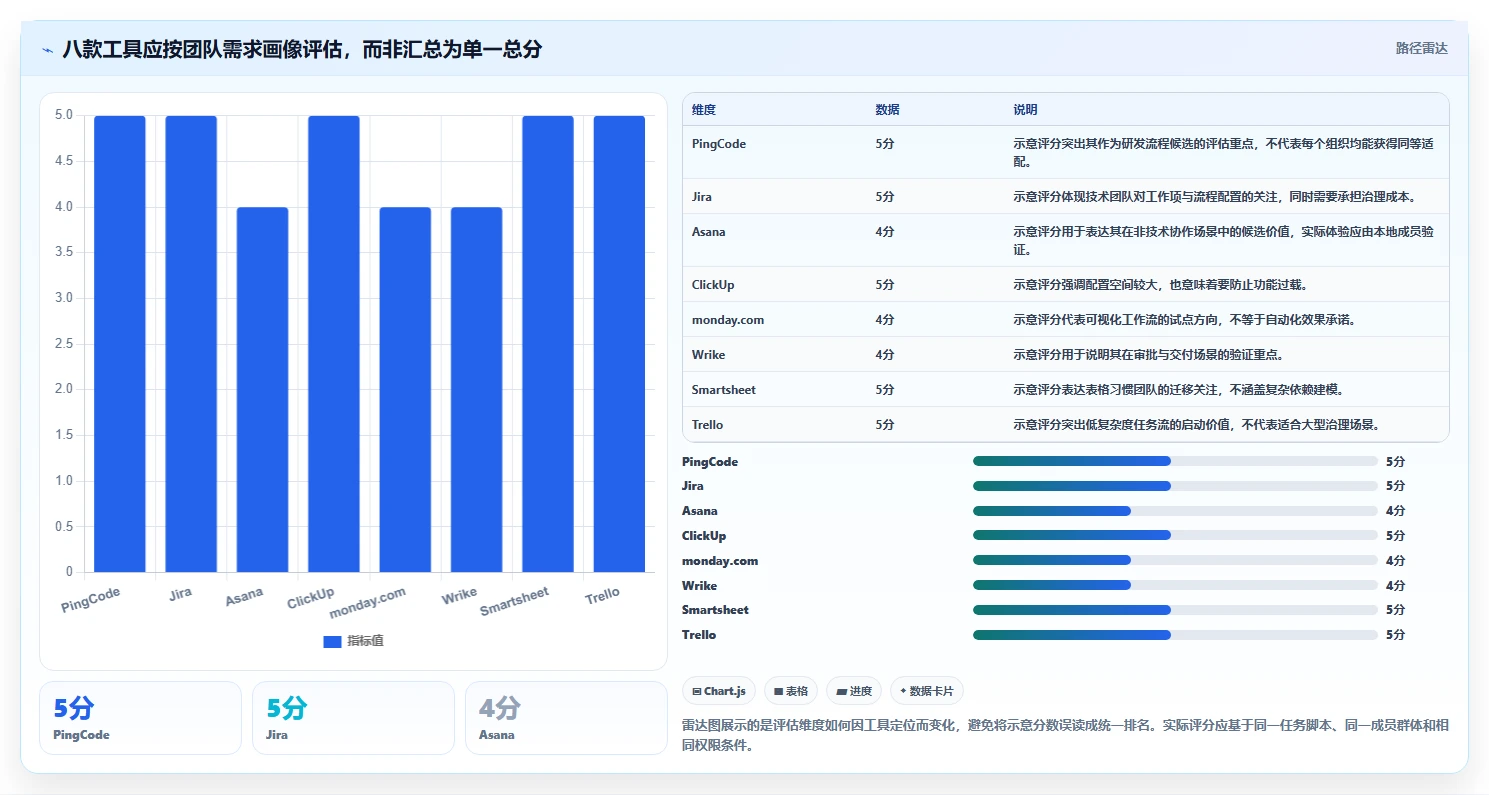Click the Trello bar in the chart
This screenshot has width=1489, height=795.
(619, 344)
